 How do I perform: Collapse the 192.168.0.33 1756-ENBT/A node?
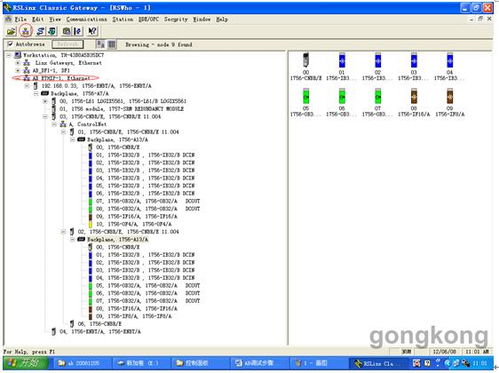(x=27, y=86)
